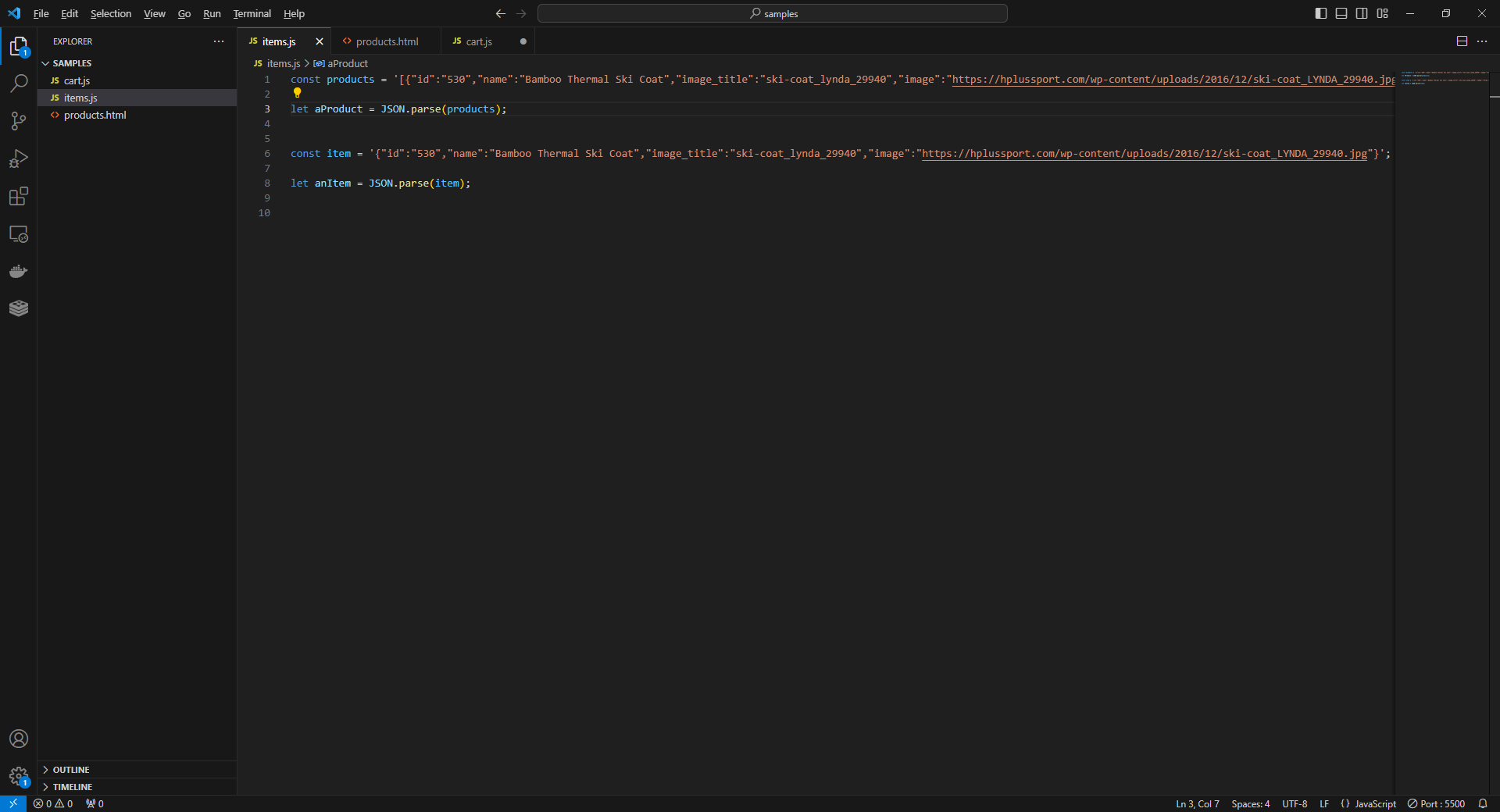The width and height of the screenshot is (1500, 812).
Task: Open the Remote Explorer view
Action: (19, 233)
